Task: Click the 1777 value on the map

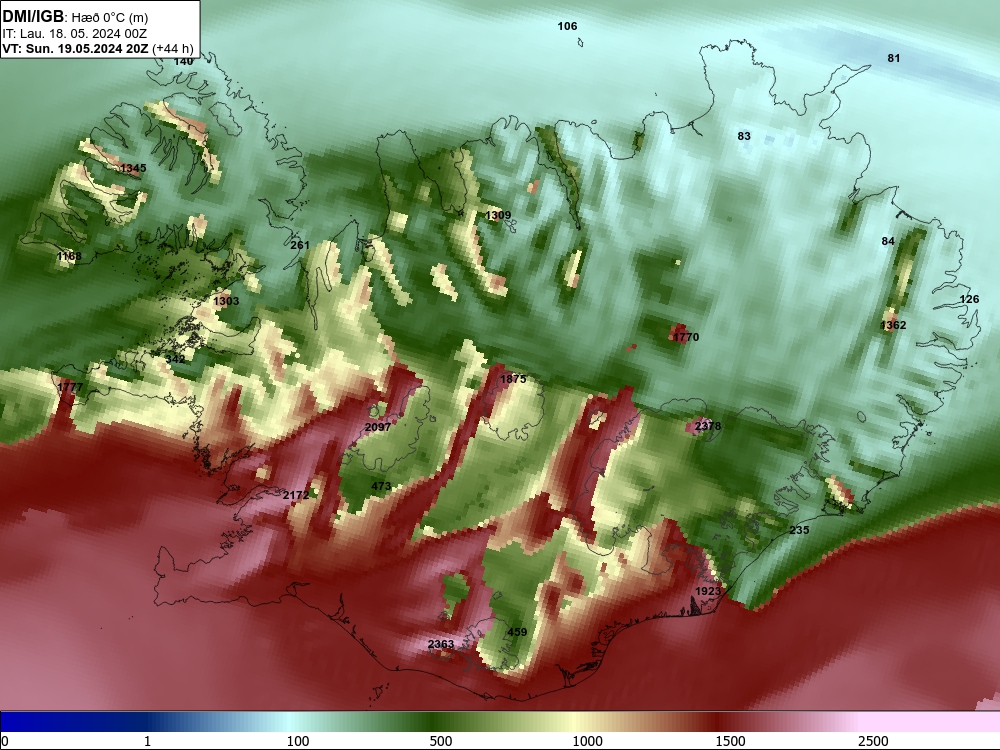Action: [x=70, y=387]
